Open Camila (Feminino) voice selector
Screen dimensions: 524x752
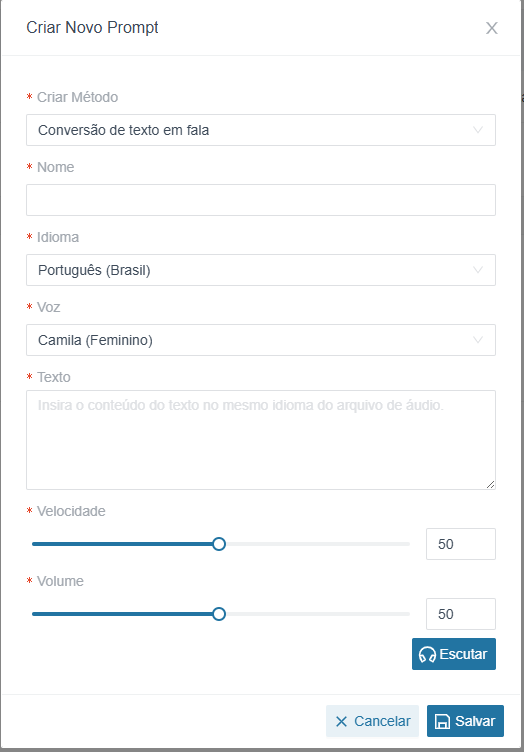click(x=261, y=340)
